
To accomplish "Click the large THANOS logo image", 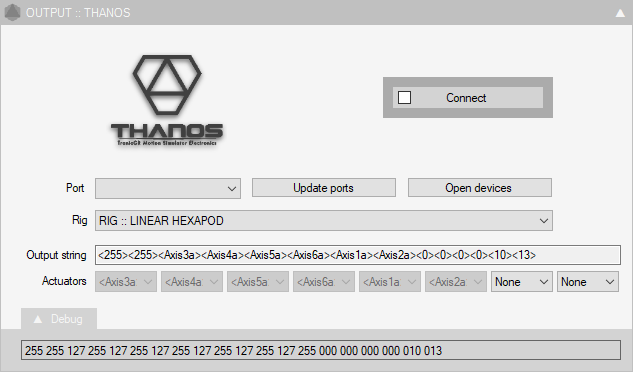I will [x=167, y=101].
